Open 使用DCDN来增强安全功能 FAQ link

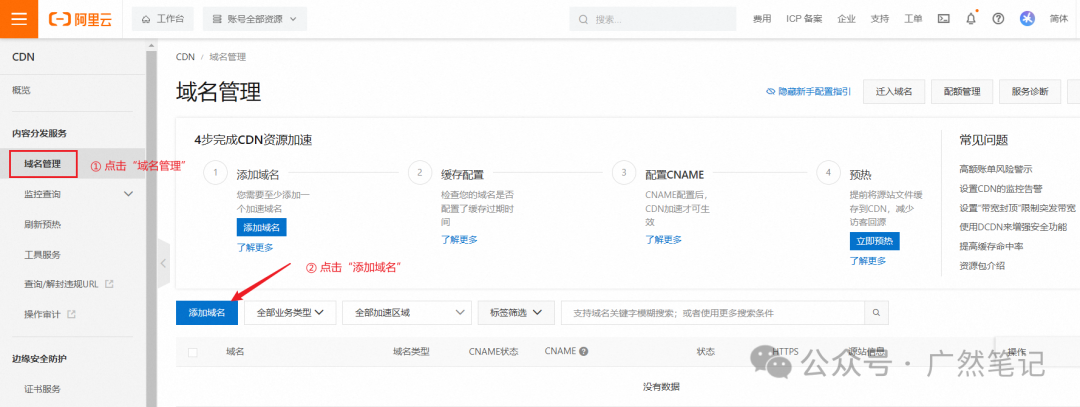tap(1013, 227)
